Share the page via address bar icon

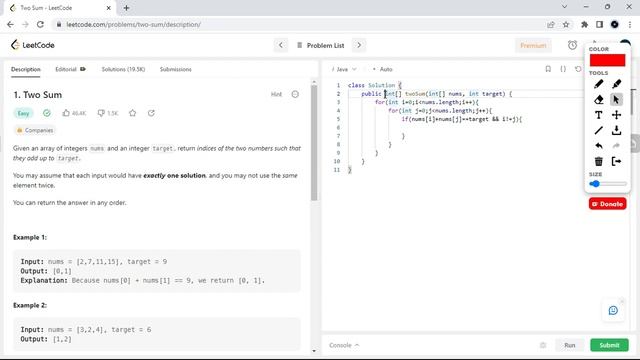(551, 24)
